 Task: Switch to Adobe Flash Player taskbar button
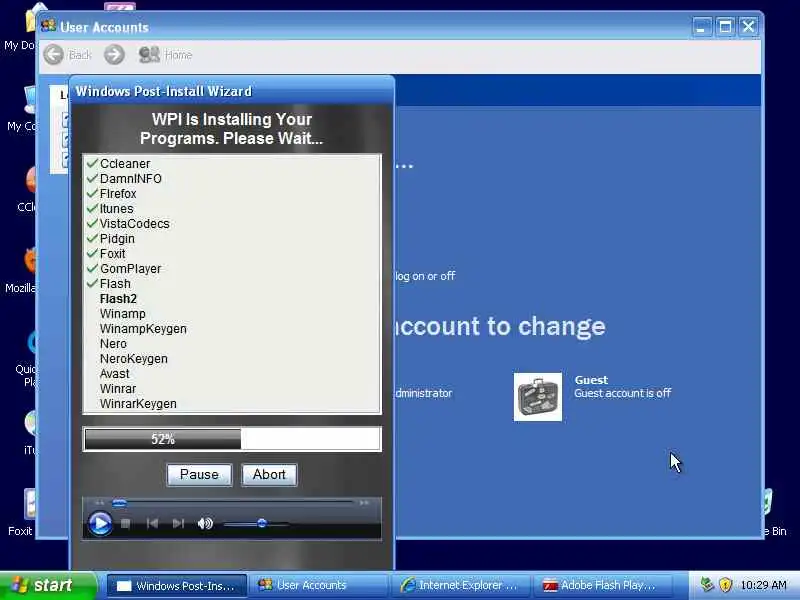click(601, 586)
